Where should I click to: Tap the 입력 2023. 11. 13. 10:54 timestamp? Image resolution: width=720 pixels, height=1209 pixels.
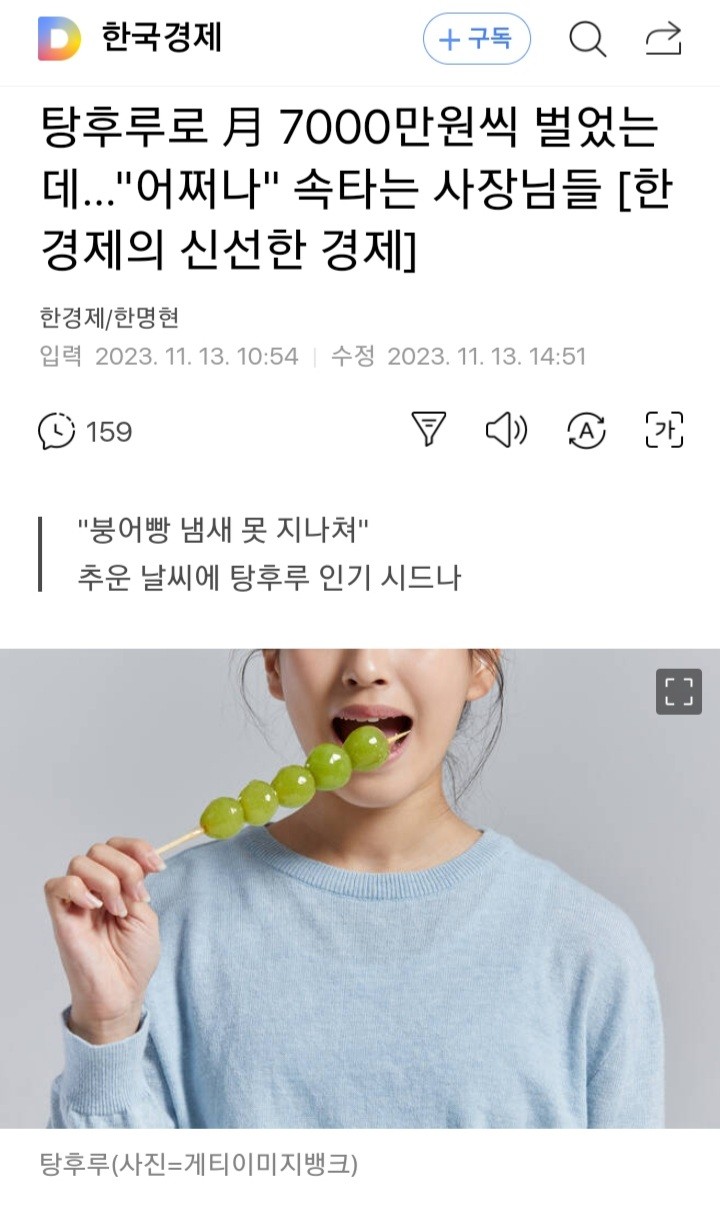point(169,356)
